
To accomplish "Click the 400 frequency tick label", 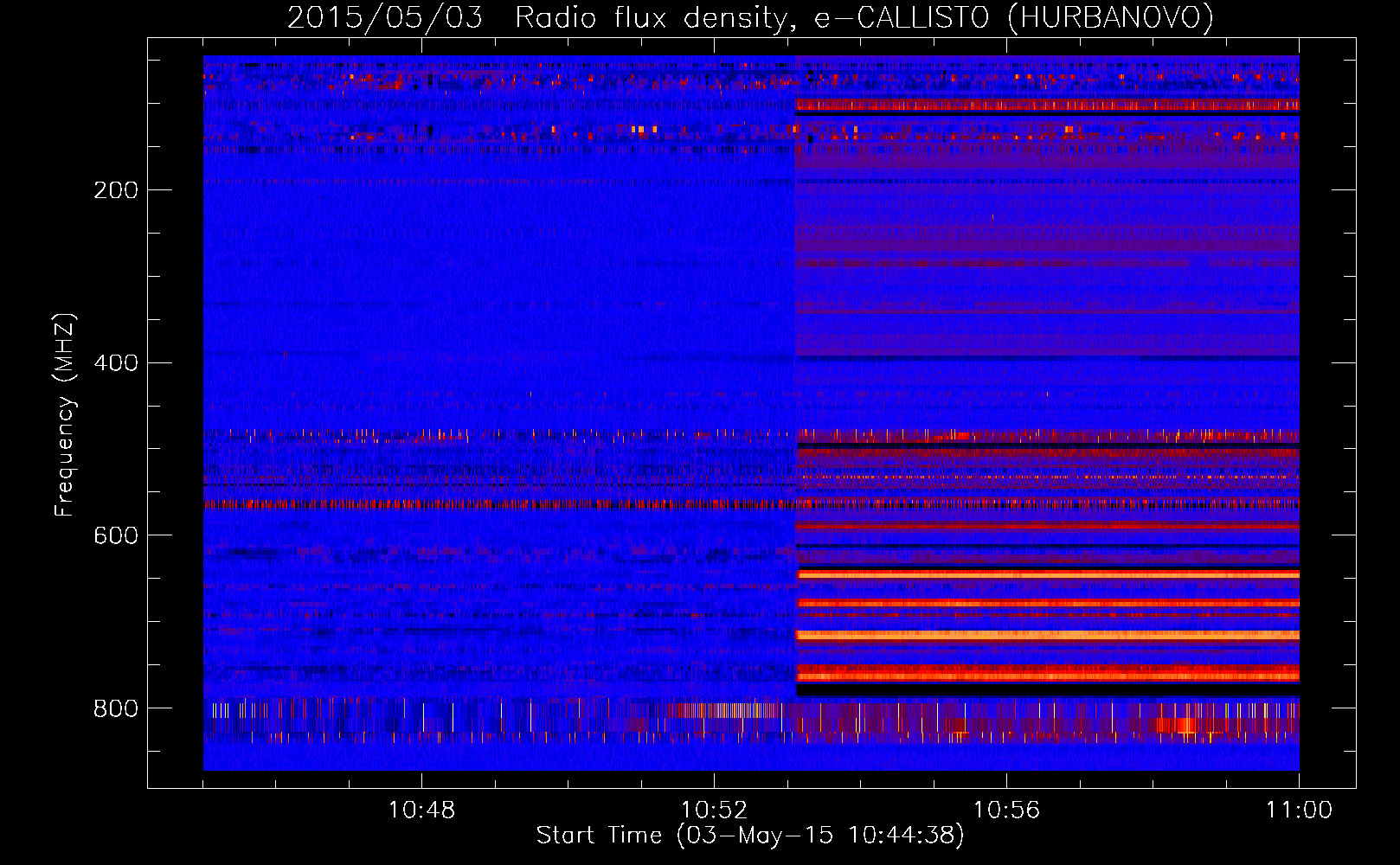I will (x=116, y=363).
